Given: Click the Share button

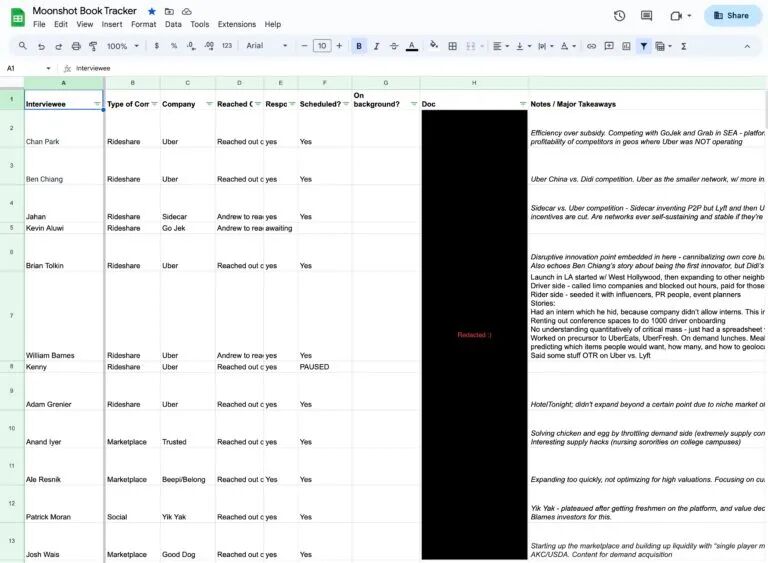Looking at the screenshot, I should (x=732, y=16).
